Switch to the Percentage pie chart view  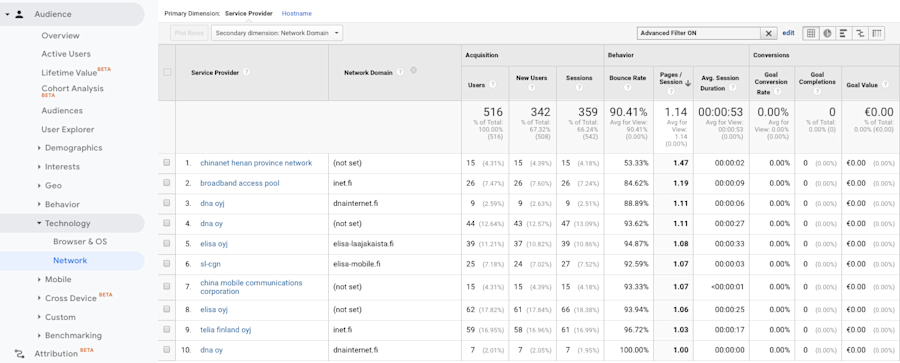coord(827,33)
